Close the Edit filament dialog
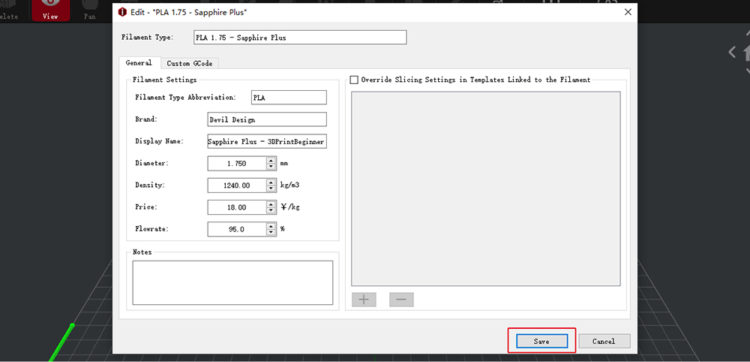Screen dimensions: 750x362 tap(628, 12)
